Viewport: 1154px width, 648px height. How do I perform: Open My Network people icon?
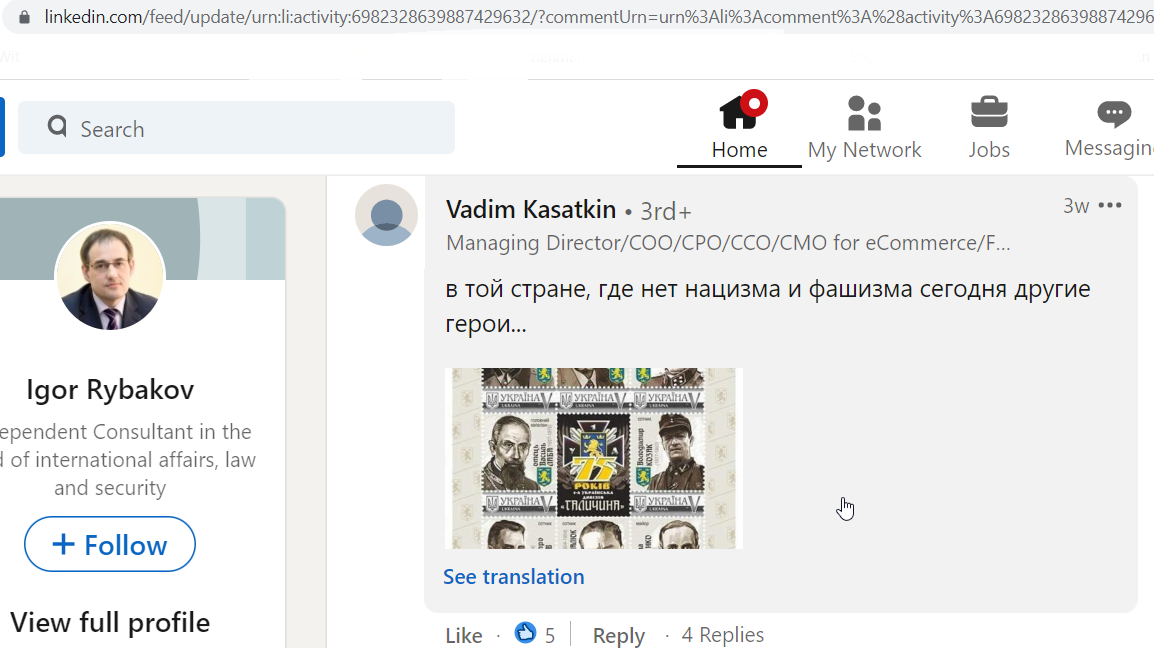coord(864,113)
